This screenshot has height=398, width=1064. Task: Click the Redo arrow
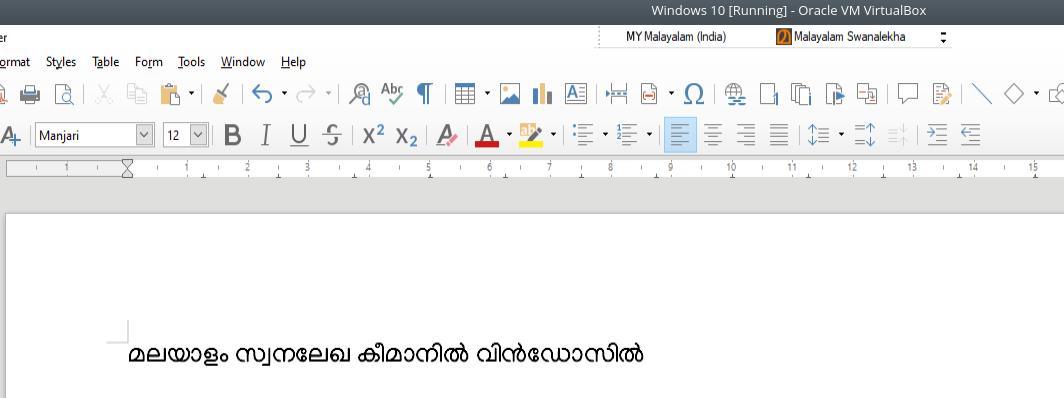306,94
